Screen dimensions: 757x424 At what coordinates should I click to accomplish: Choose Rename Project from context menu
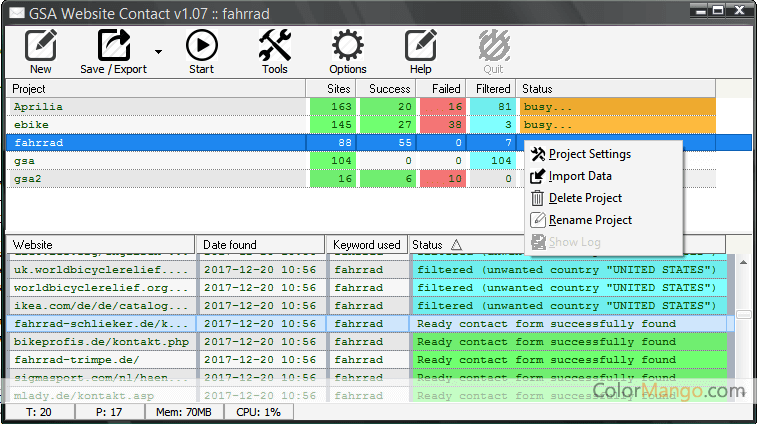[603, 220]
